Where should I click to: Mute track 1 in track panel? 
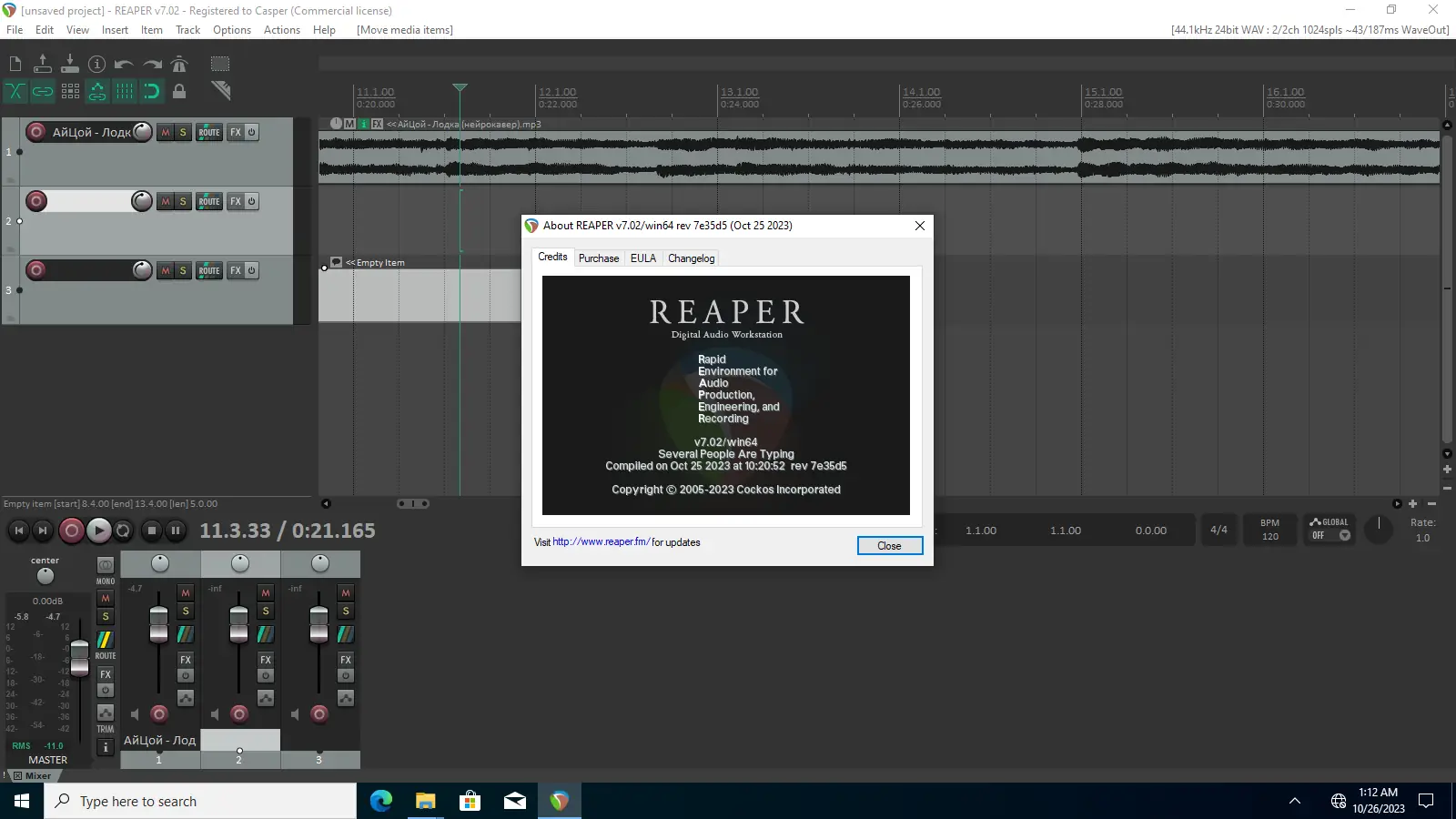point(165,132)
